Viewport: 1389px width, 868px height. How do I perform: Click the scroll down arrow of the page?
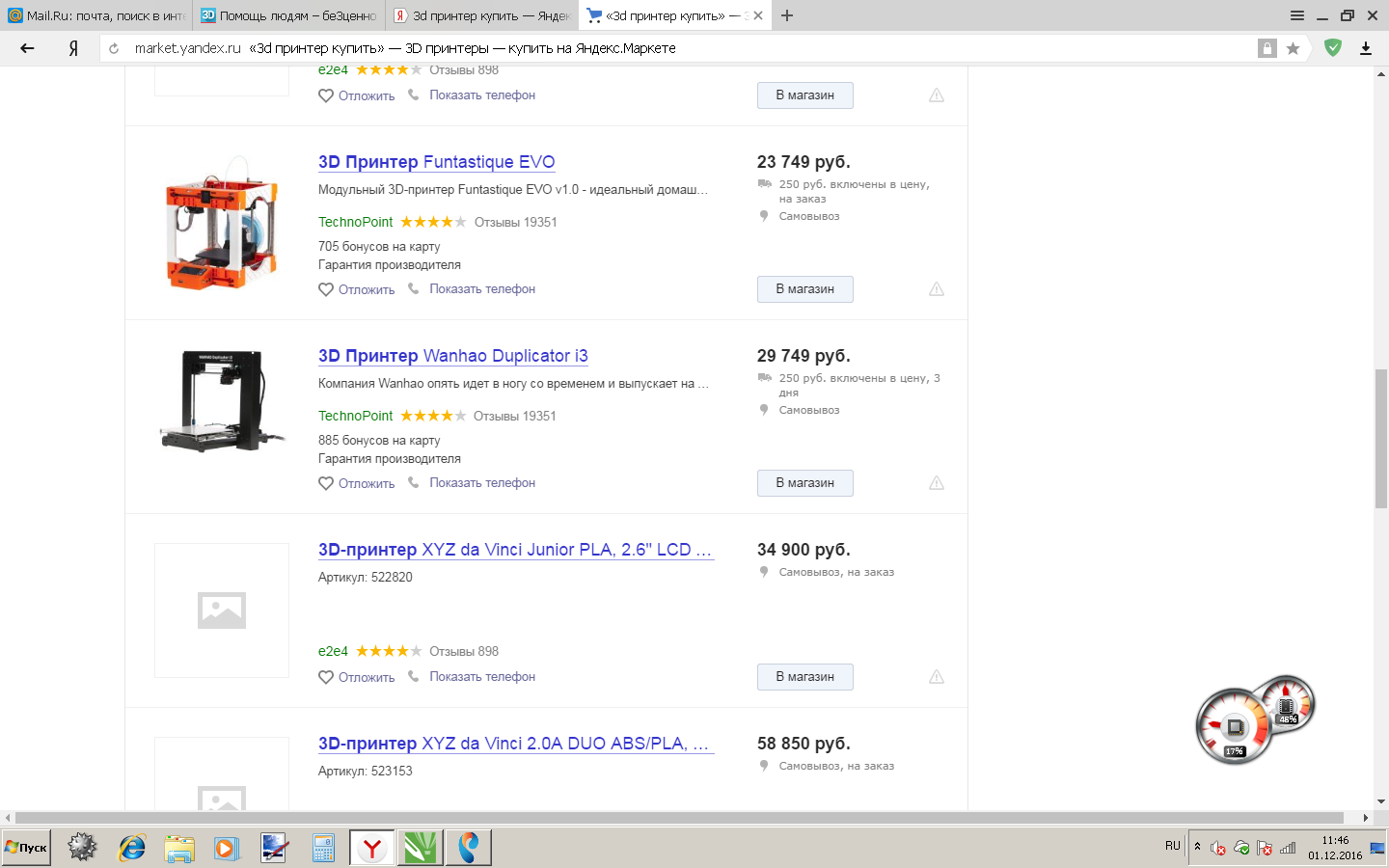click(x=1381, y=801)
